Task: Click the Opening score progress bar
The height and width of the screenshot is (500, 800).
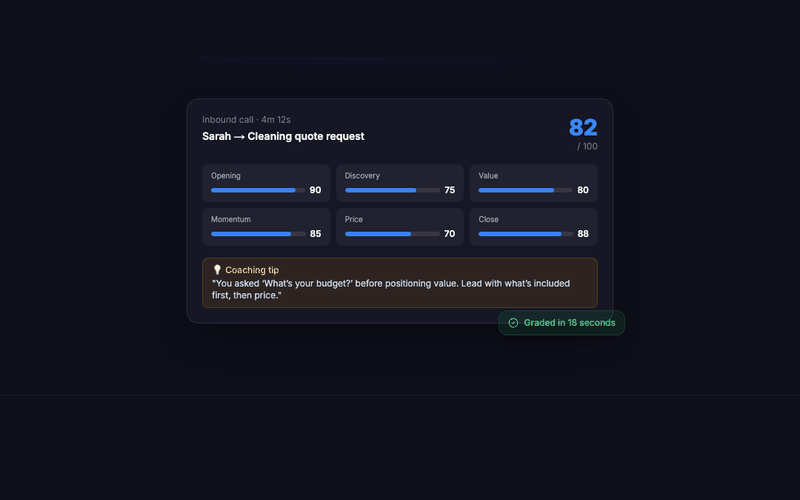Action: point(258,190)
